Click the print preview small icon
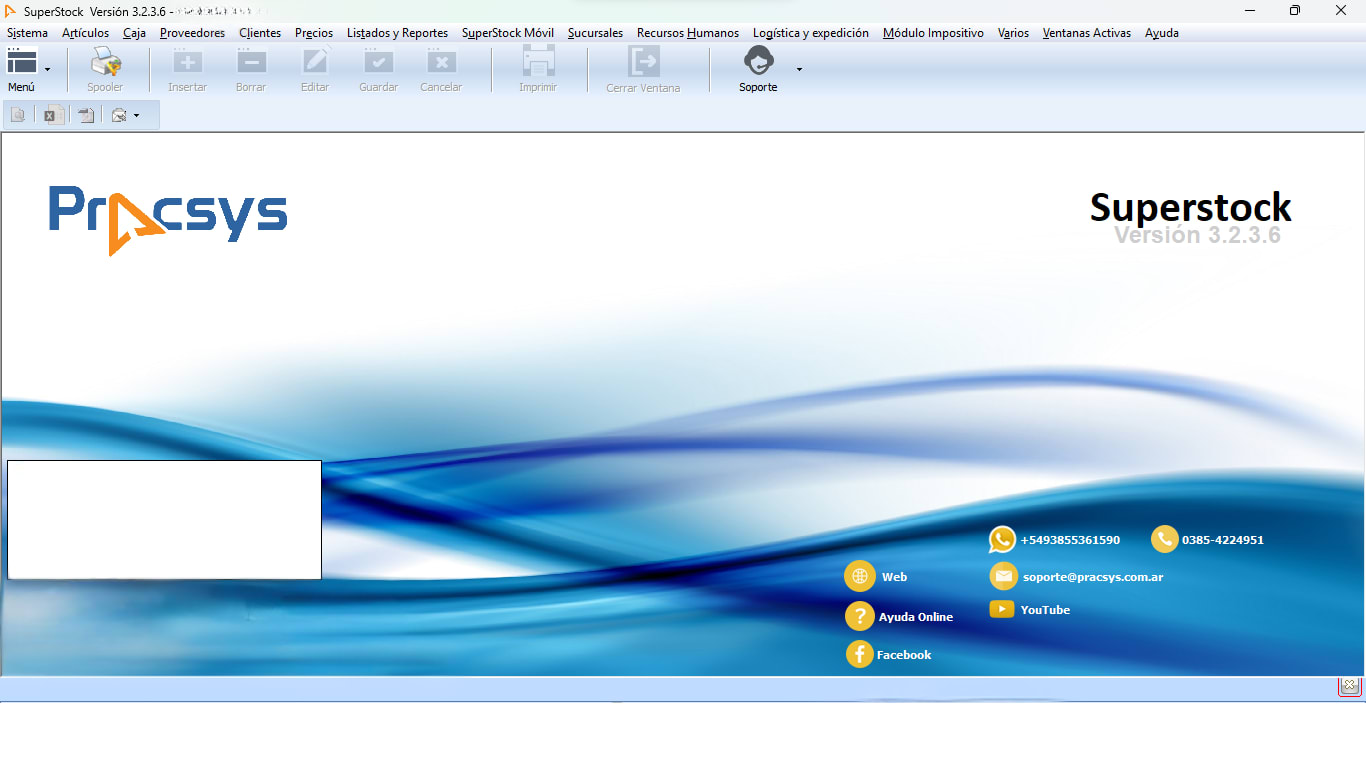 (x=18, y=115)
